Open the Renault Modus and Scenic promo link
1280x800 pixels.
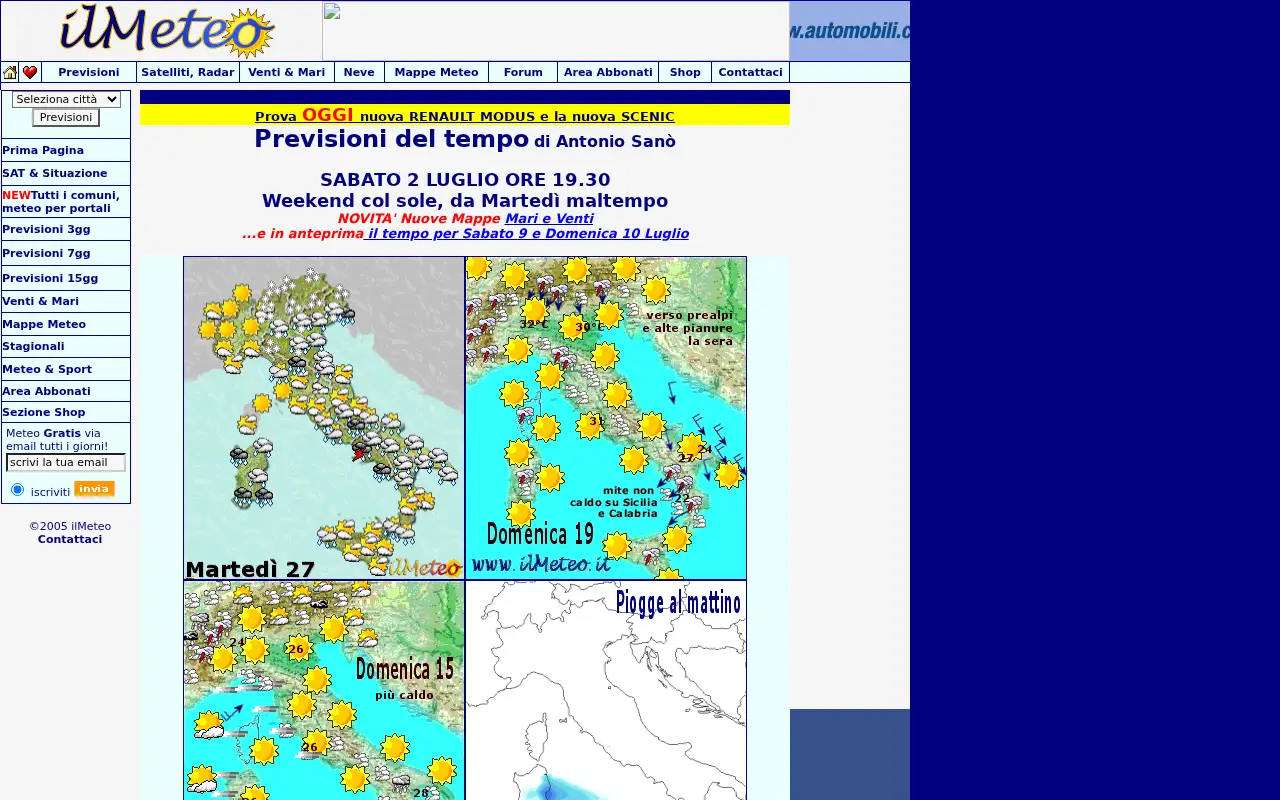(x=465, y=116)
